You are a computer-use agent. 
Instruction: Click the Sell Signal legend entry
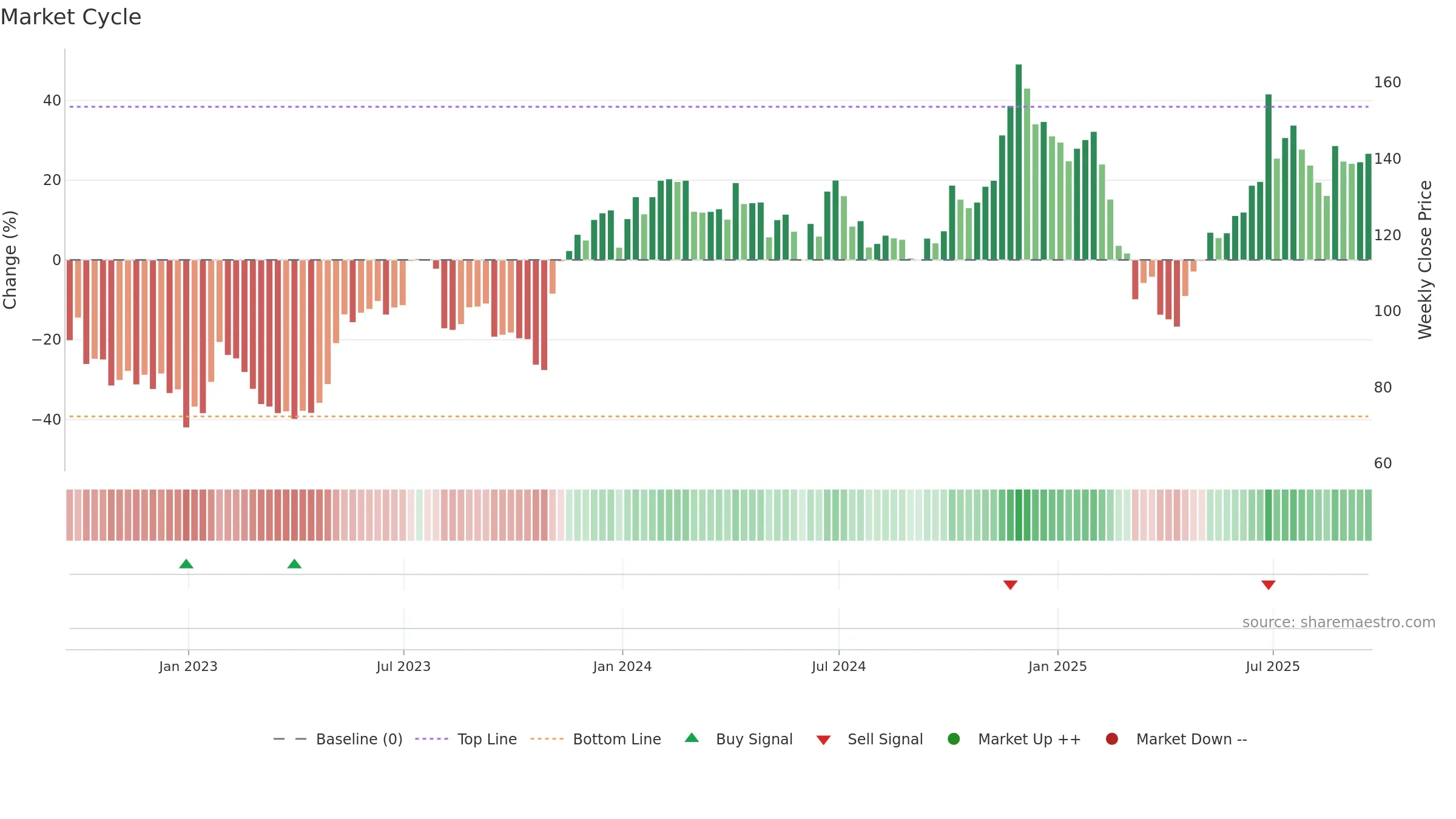point(869,739)
